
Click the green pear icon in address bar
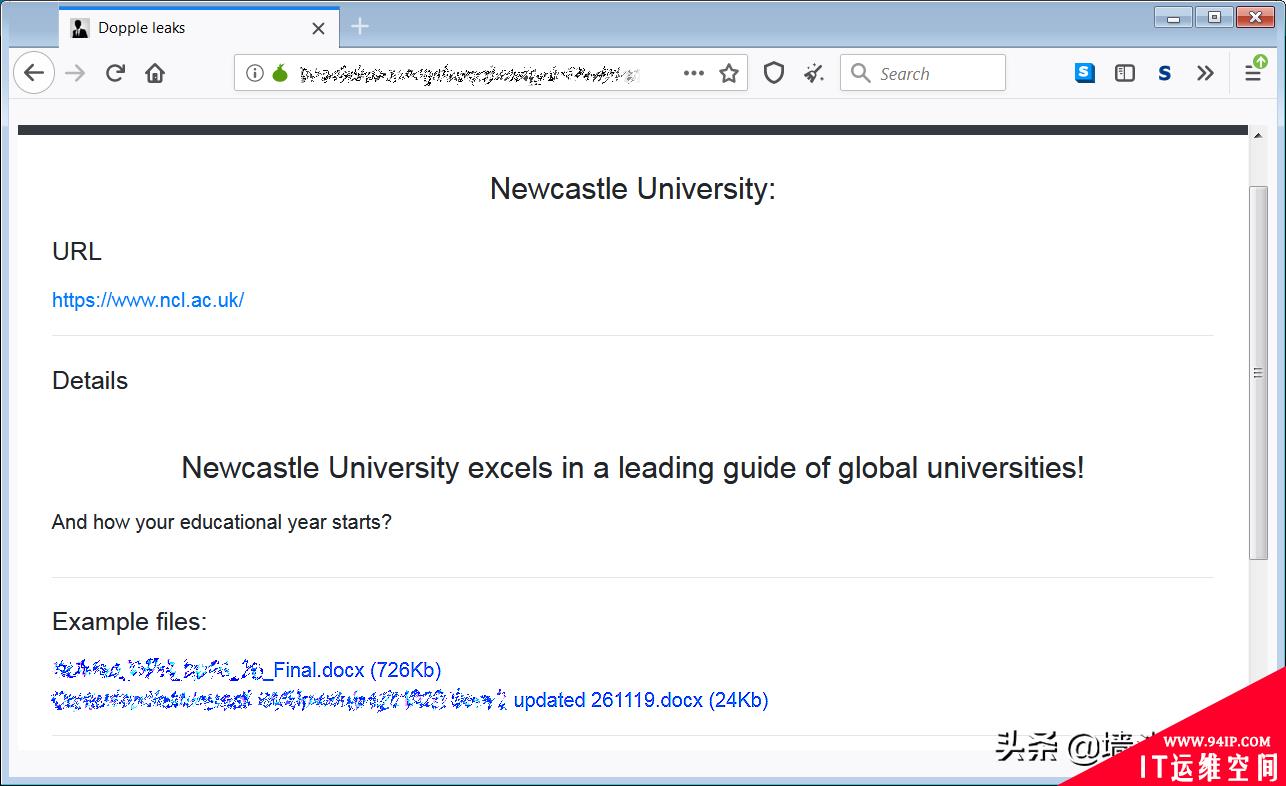pos(280,73)
